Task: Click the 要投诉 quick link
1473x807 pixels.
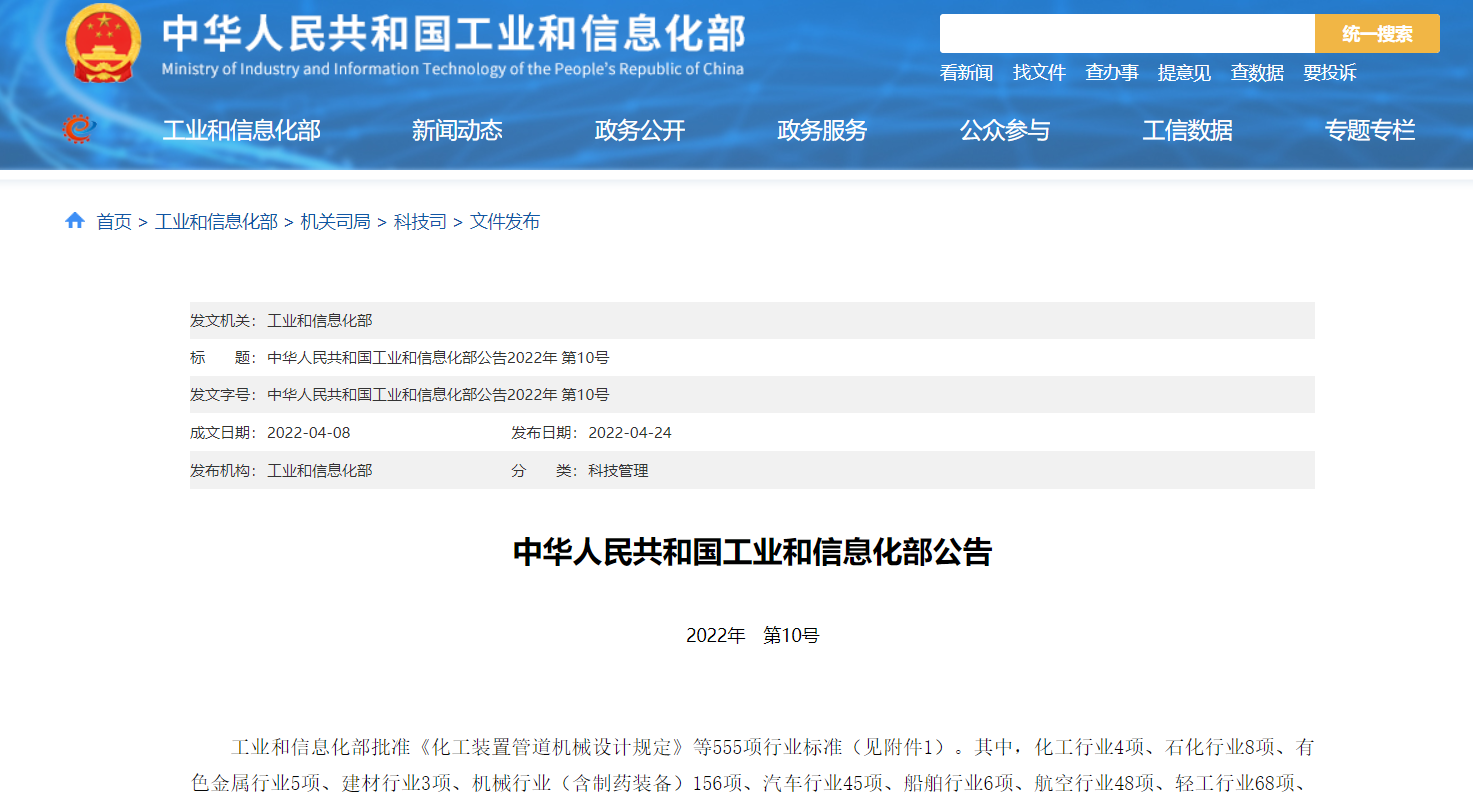Action: click(x=1330, y=73)
